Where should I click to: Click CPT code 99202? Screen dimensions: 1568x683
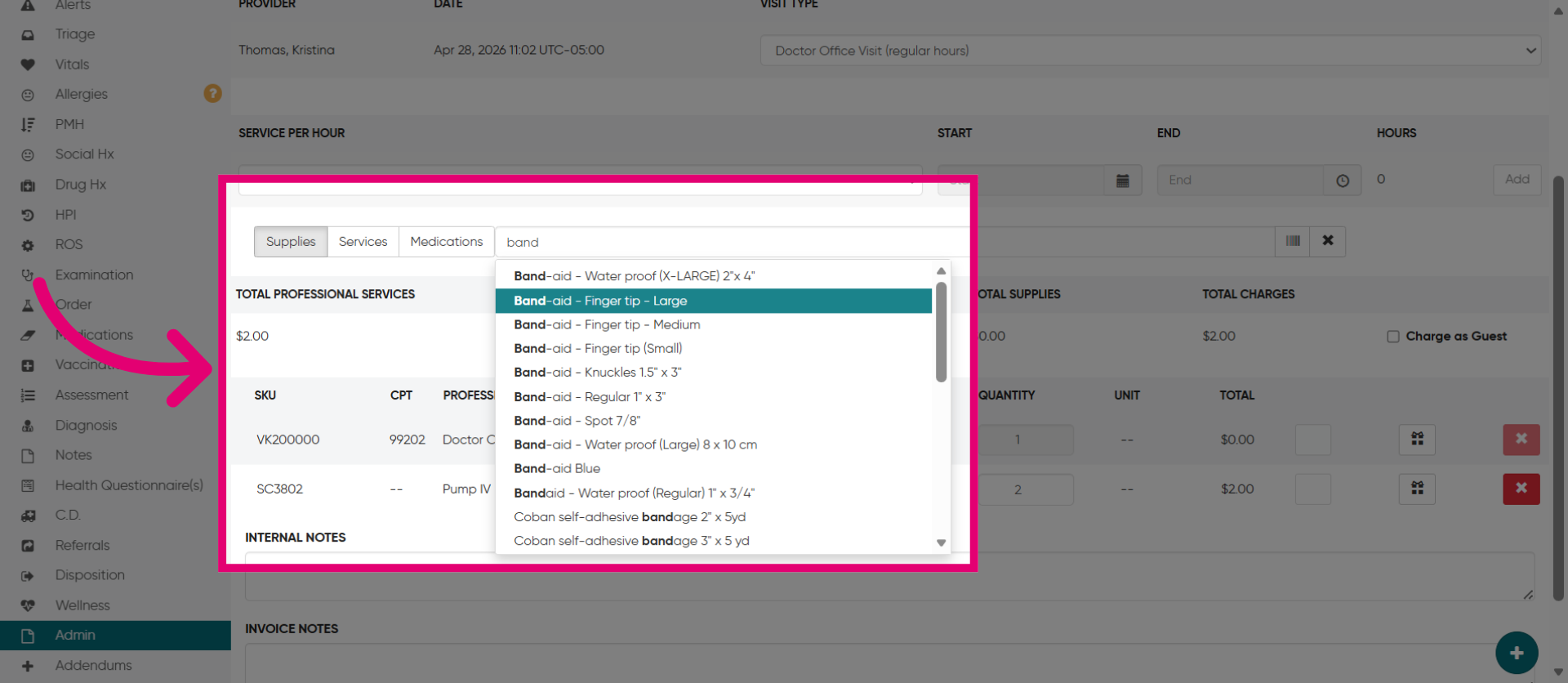click(407, 440)
